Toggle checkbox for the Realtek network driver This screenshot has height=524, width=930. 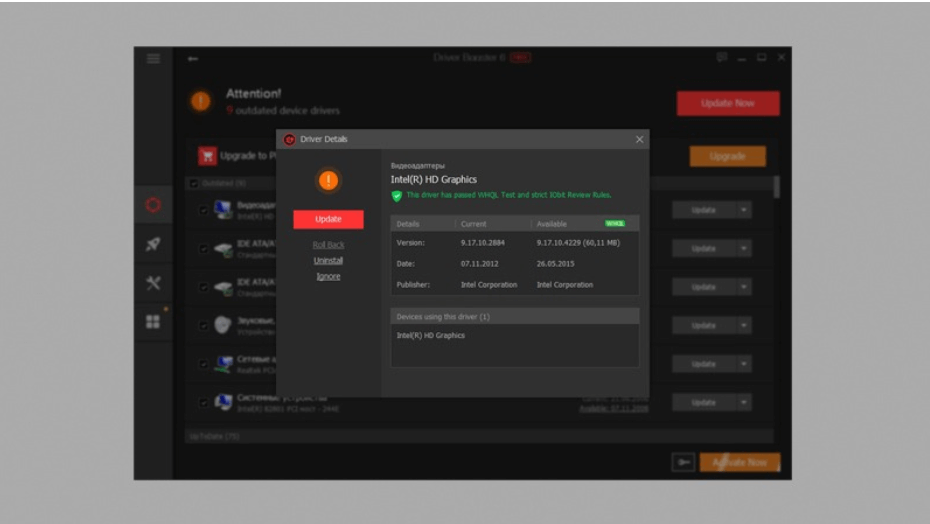click(x=204, y=364)
